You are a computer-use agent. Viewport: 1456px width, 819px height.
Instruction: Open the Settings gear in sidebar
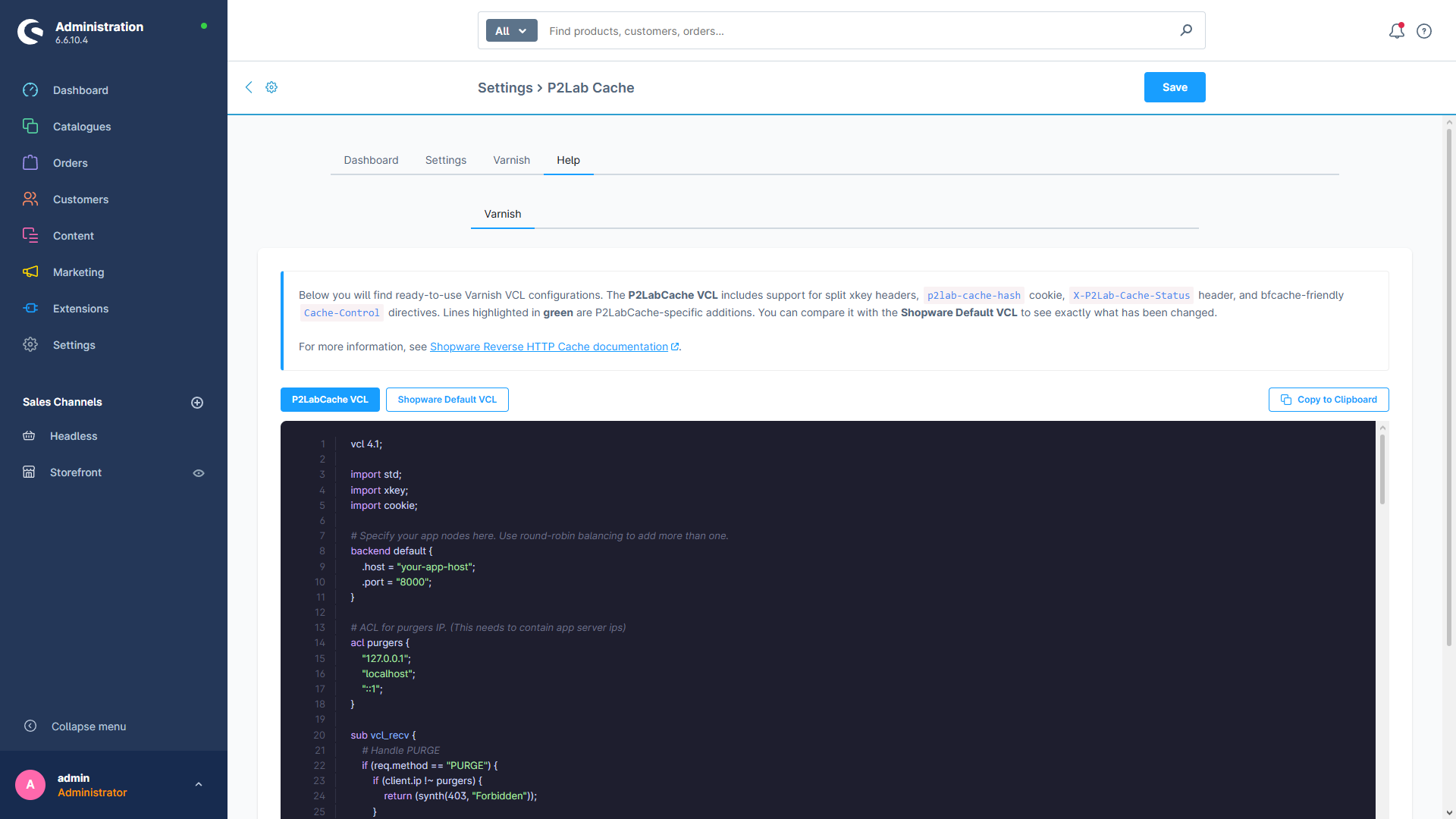(30, 345)
